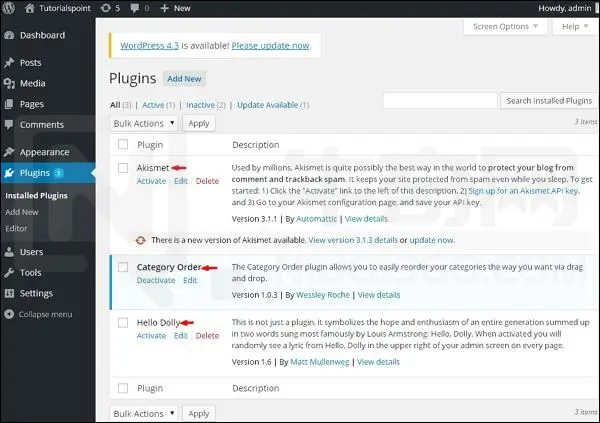
Task: Click the Posts pushpin icon
Action: [x=9, y=62]
